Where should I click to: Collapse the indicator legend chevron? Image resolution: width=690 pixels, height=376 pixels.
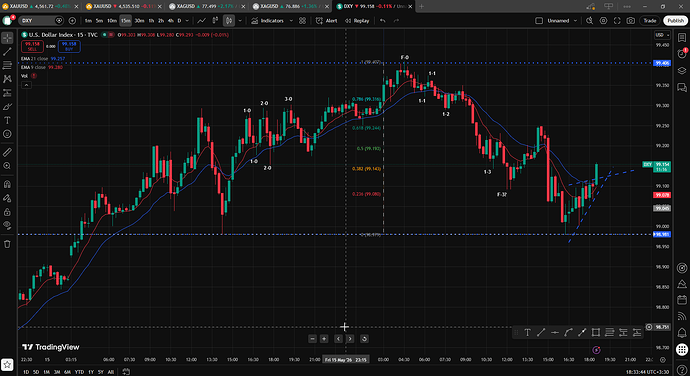(26, 85)
